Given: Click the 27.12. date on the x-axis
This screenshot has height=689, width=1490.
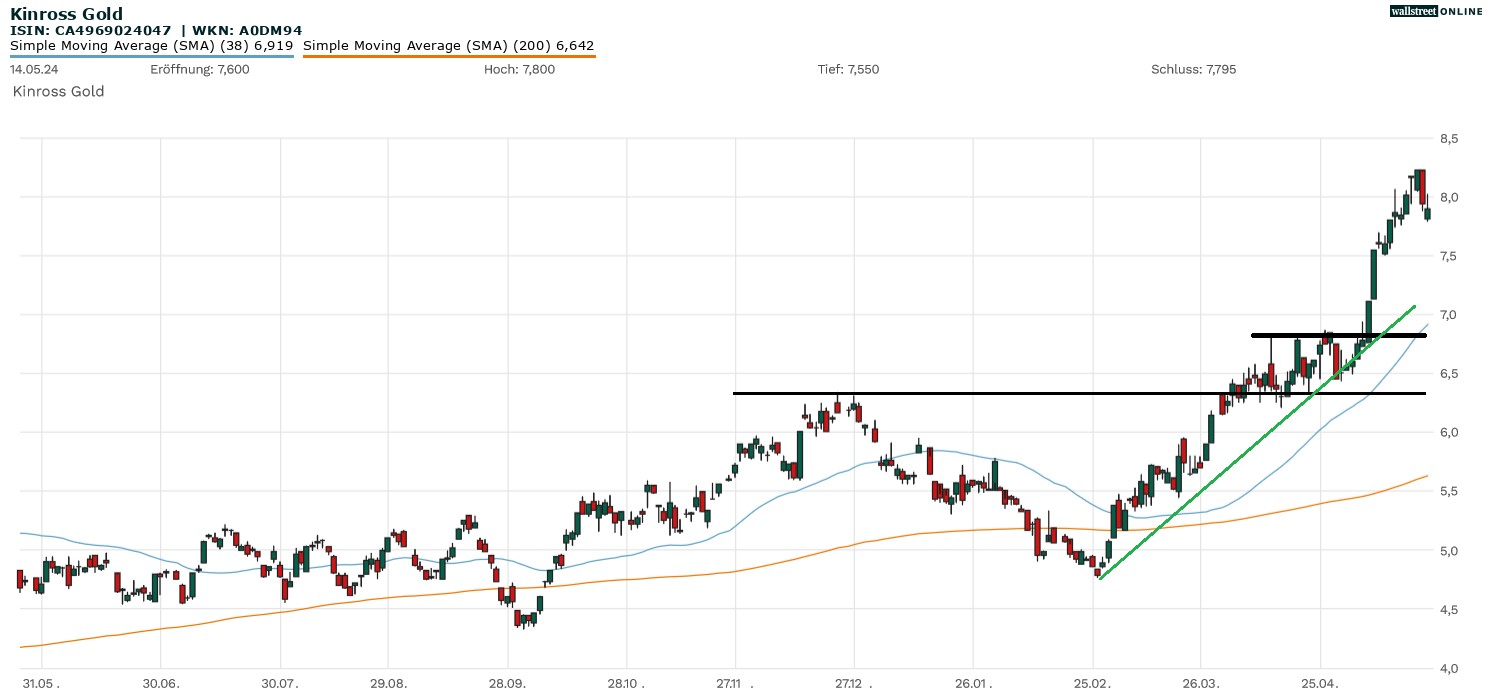Looking at the screenshot, I should click(853, 682).
